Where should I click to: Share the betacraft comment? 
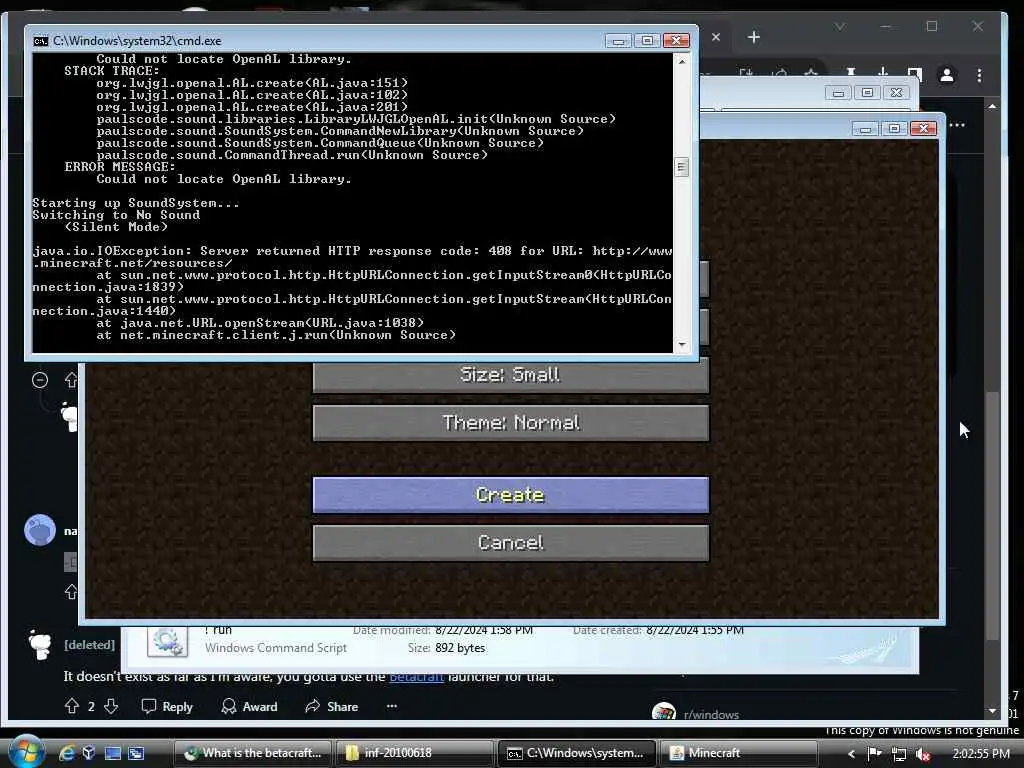(x=332, y=707)
